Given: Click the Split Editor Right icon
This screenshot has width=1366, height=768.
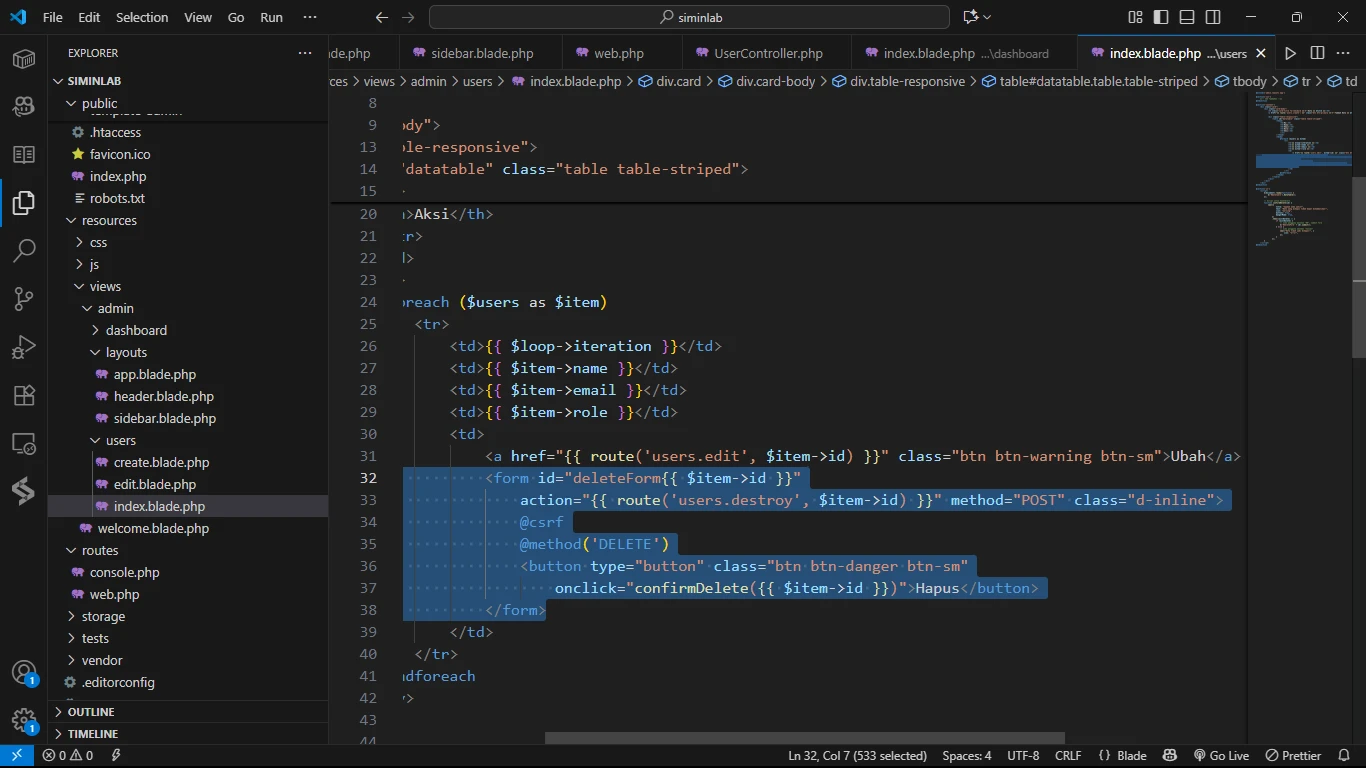Looking at the screenshot, I should click(1317, 53).
